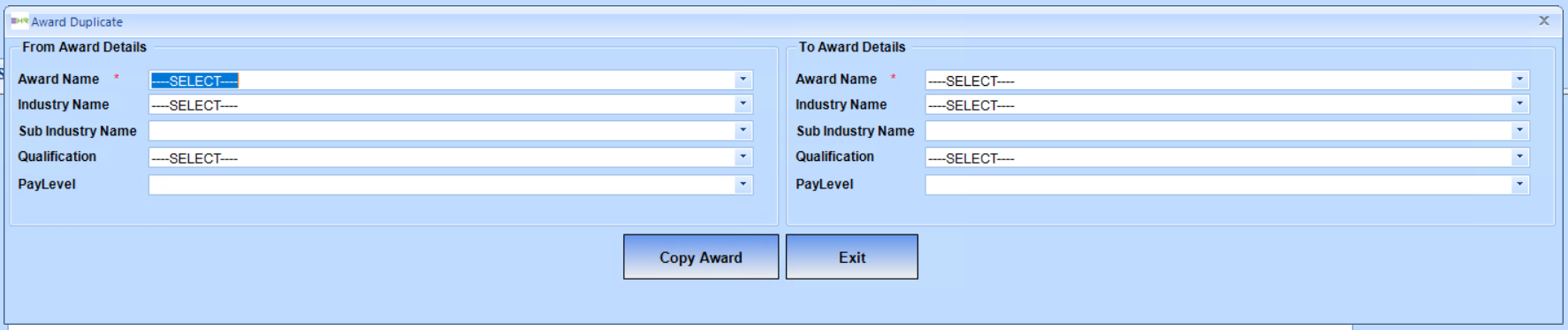Open the From PayLevel dropdown arrow
Viewport: 1568px width, 330px height.
click(742, 185)
